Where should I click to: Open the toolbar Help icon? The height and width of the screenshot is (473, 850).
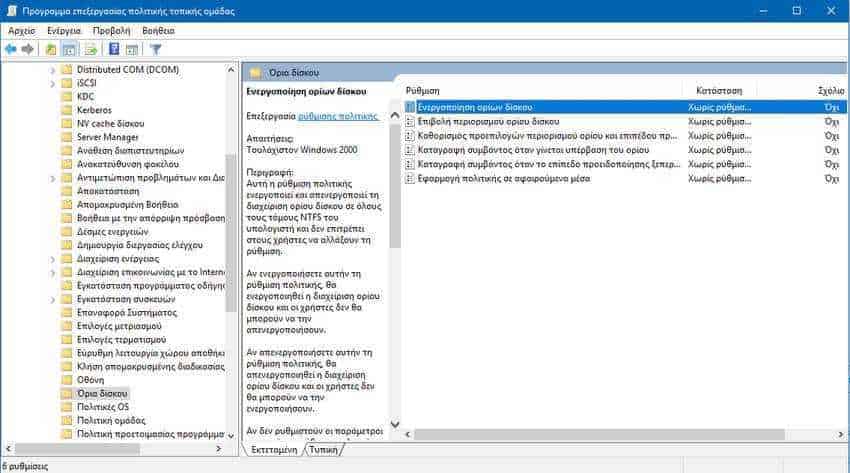pos(114,49)
